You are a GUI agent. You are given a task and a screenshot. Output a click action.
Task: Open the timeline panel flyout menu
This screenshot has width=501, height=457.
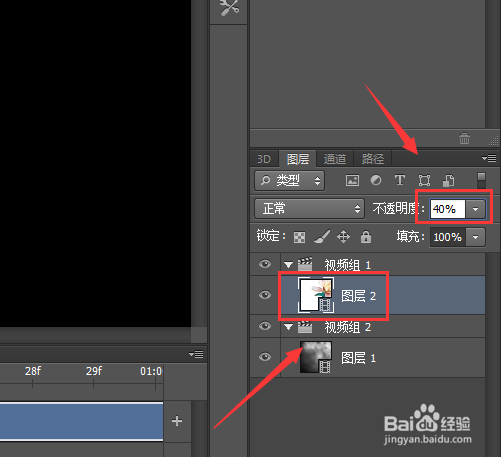pyautogui.click(x=196, y=354)
